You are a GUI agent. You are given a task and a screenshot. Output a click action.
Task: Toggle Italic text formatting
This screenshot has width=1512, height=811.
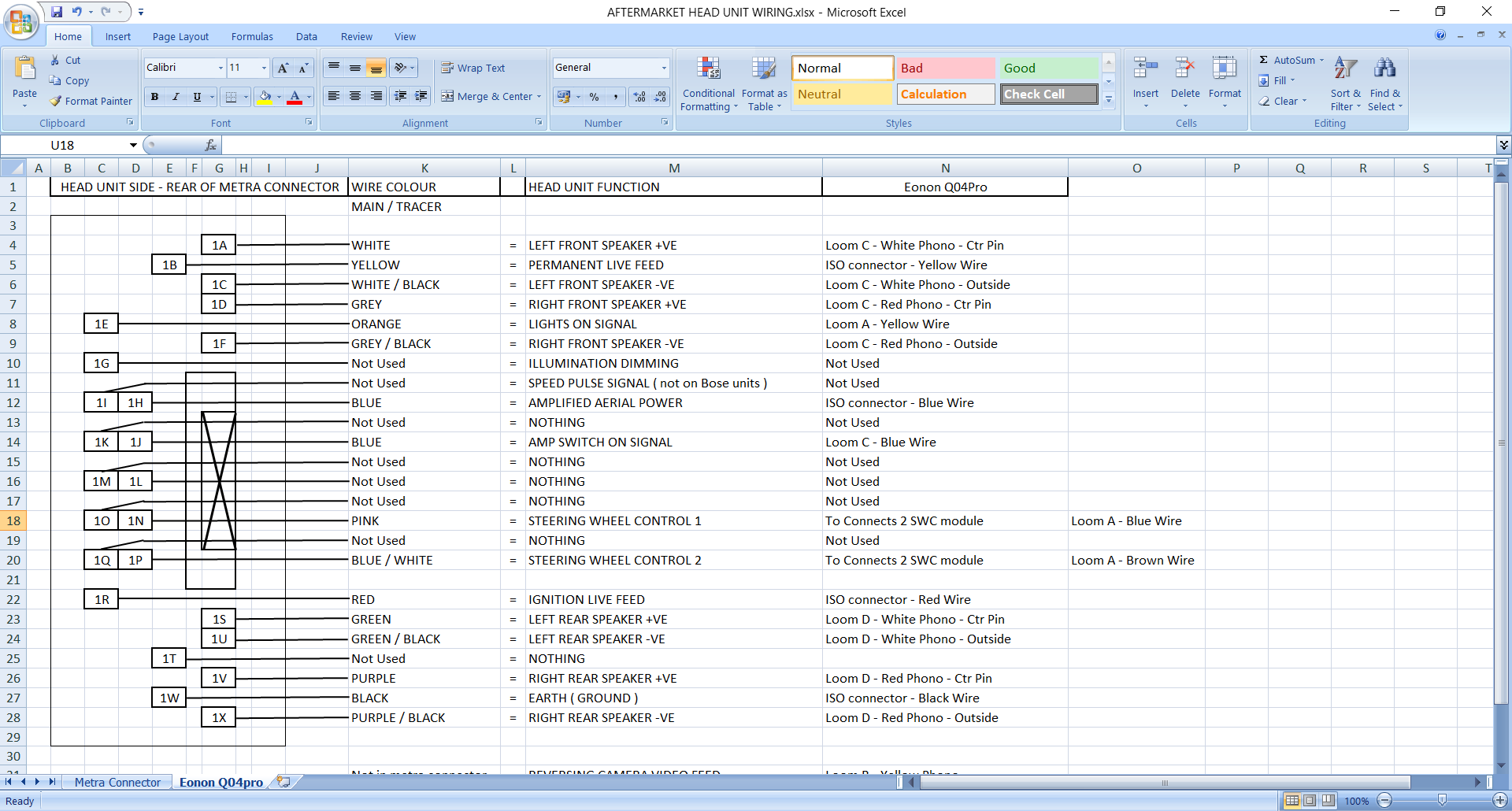click(176, 97)
